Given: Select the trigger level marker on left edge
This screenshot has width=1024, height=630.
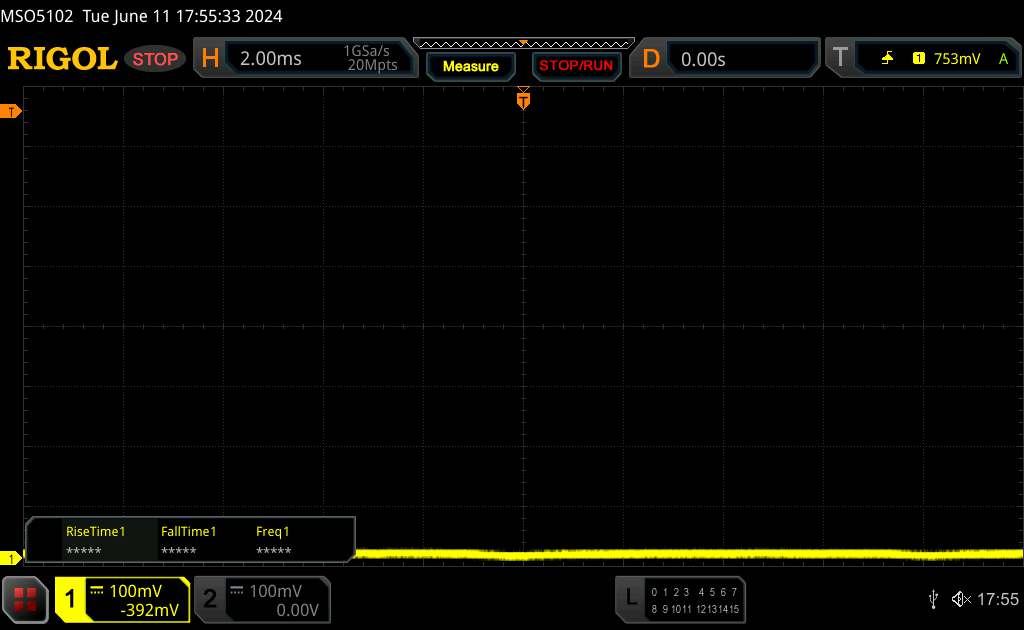Looking at the screenshot, I should pyautogui.click(x=12, y=111).
